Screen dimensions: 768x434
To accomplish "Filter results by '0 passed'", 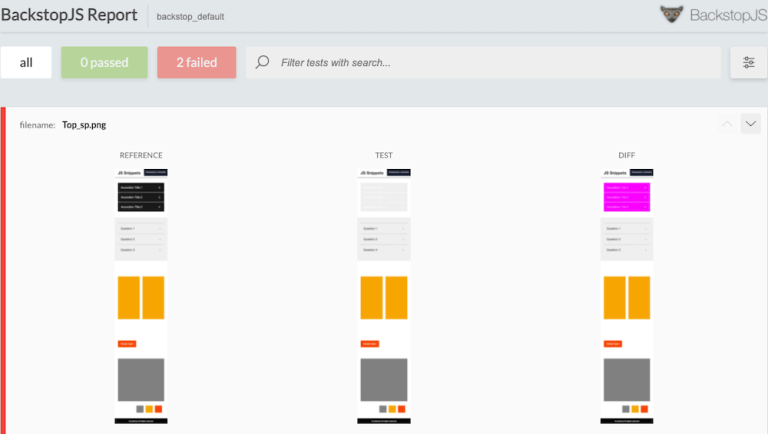I will [104, 62].
